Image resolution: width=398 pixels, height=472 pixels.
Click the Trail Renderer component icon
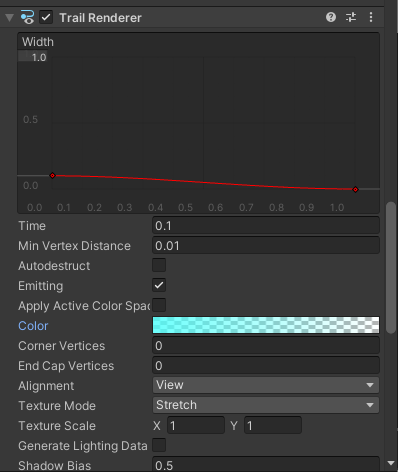coord(27,17)
